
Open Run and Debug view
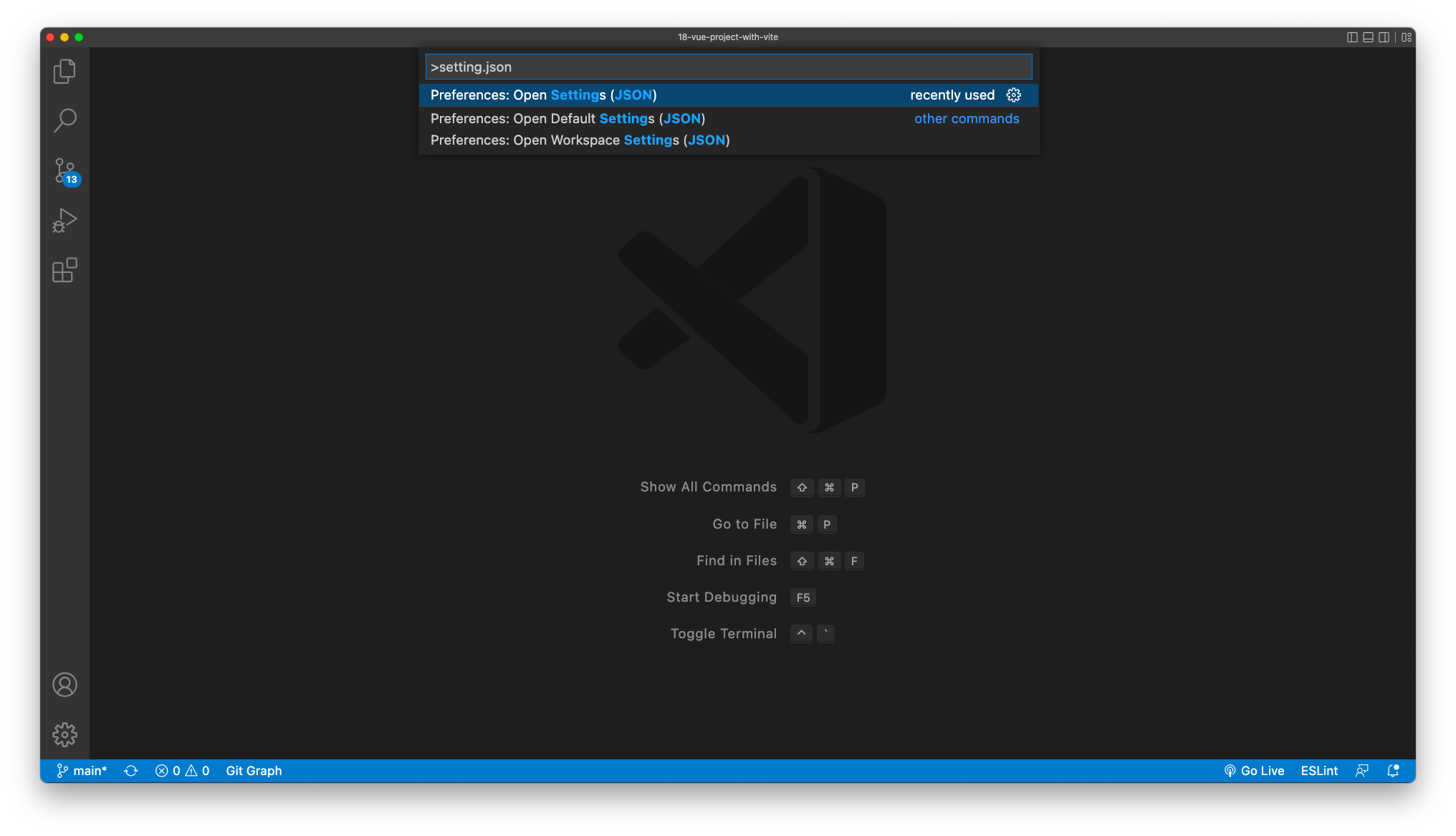click(x=64, y=221)
